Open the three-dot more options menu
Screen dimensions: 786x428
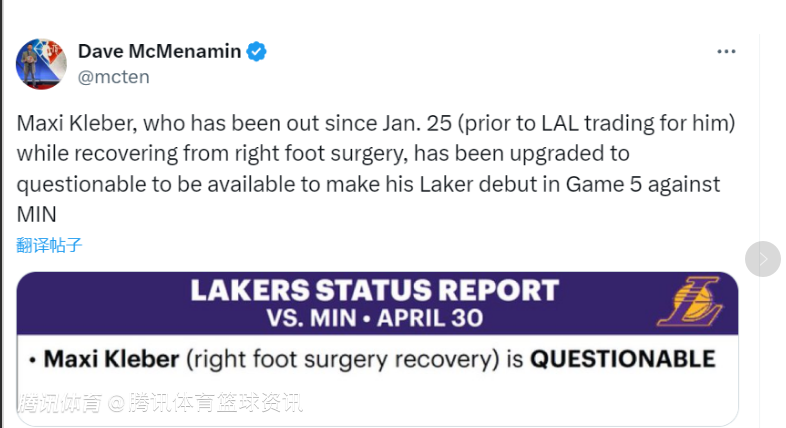pos(727,51)
